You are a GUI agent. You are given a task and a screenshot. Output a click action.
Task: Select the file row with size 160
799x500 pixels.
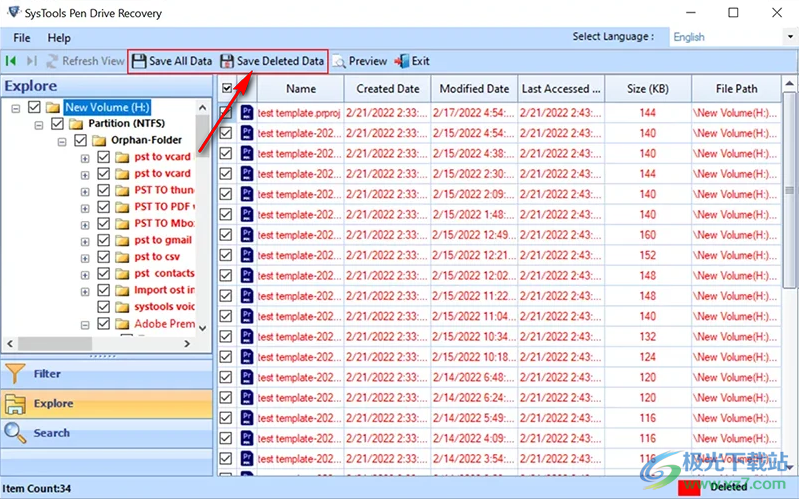click(499, 235)
